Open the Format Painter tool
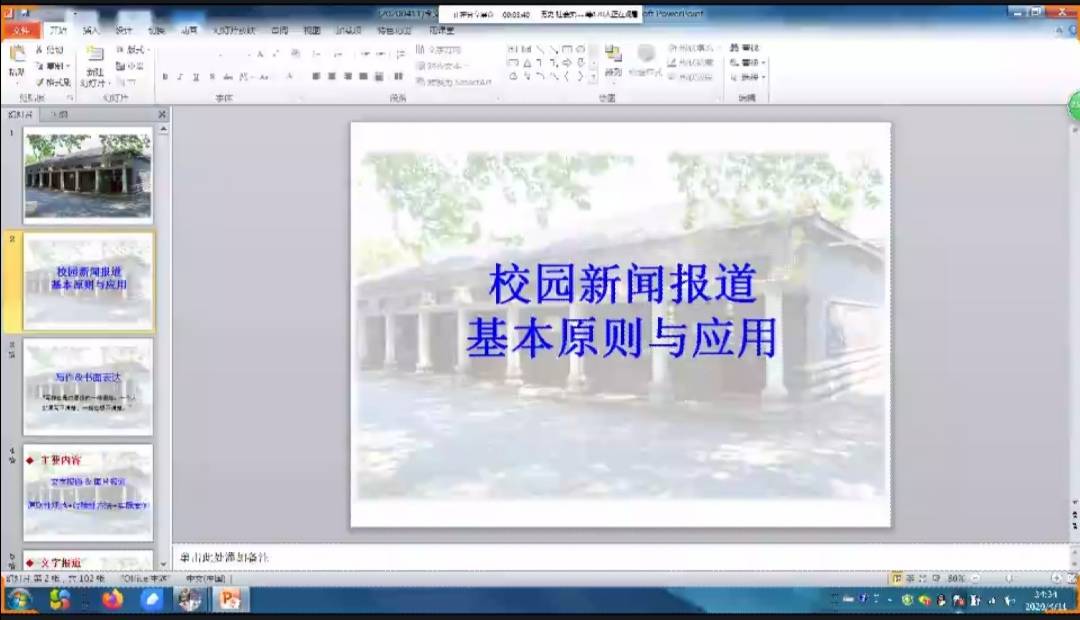Screen dimensions: 1080x620 point(53,83)
